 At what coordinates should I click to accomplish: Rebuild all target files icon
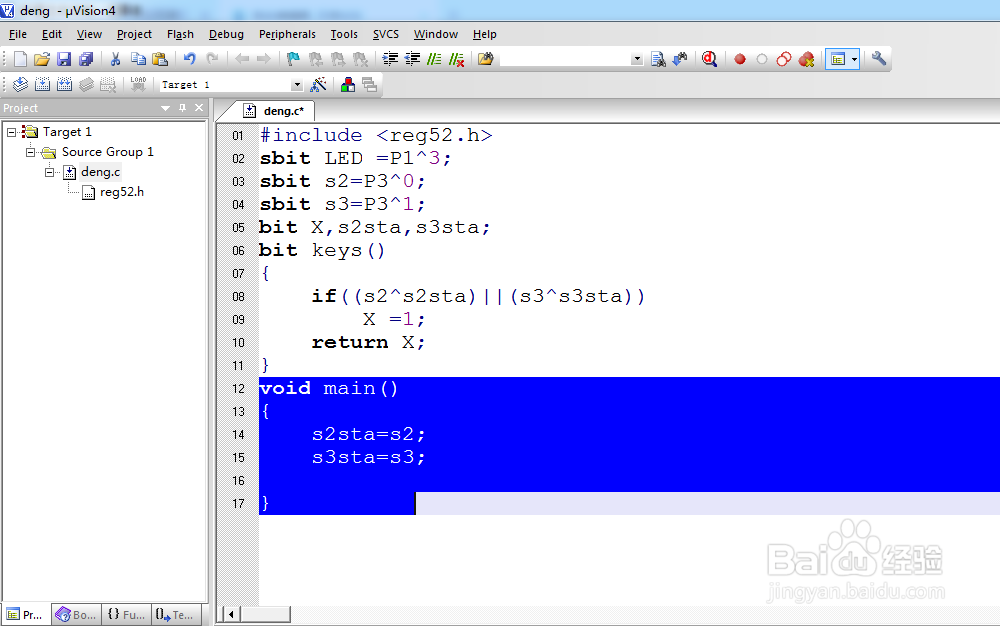point(64,84)
